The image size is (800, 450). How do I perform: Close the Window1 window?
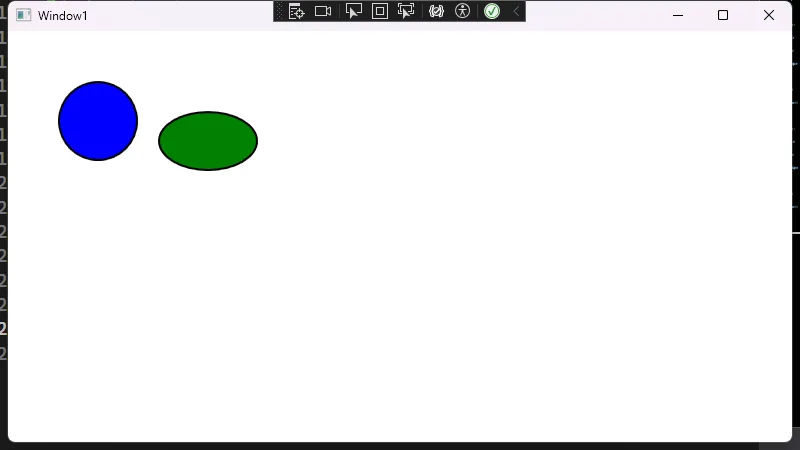(769, 15)
